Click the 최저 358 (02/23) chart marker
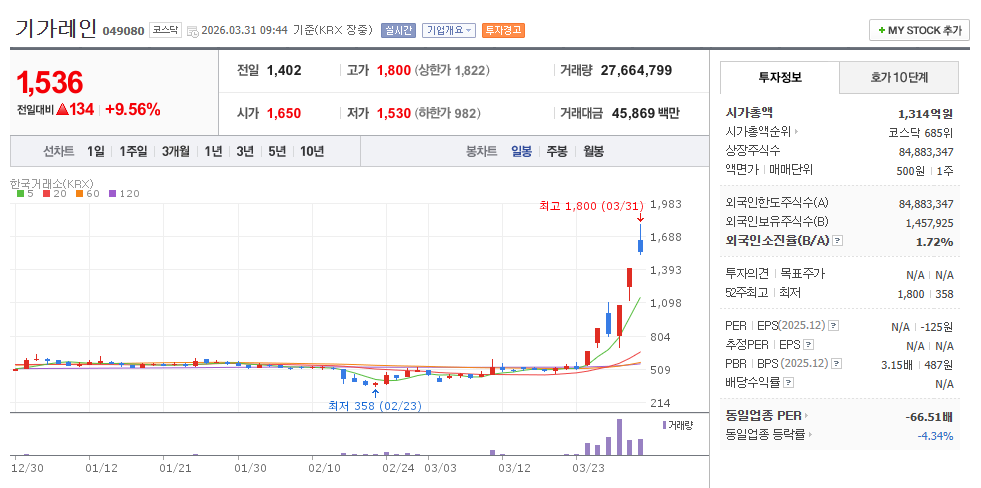 [375, 406]
